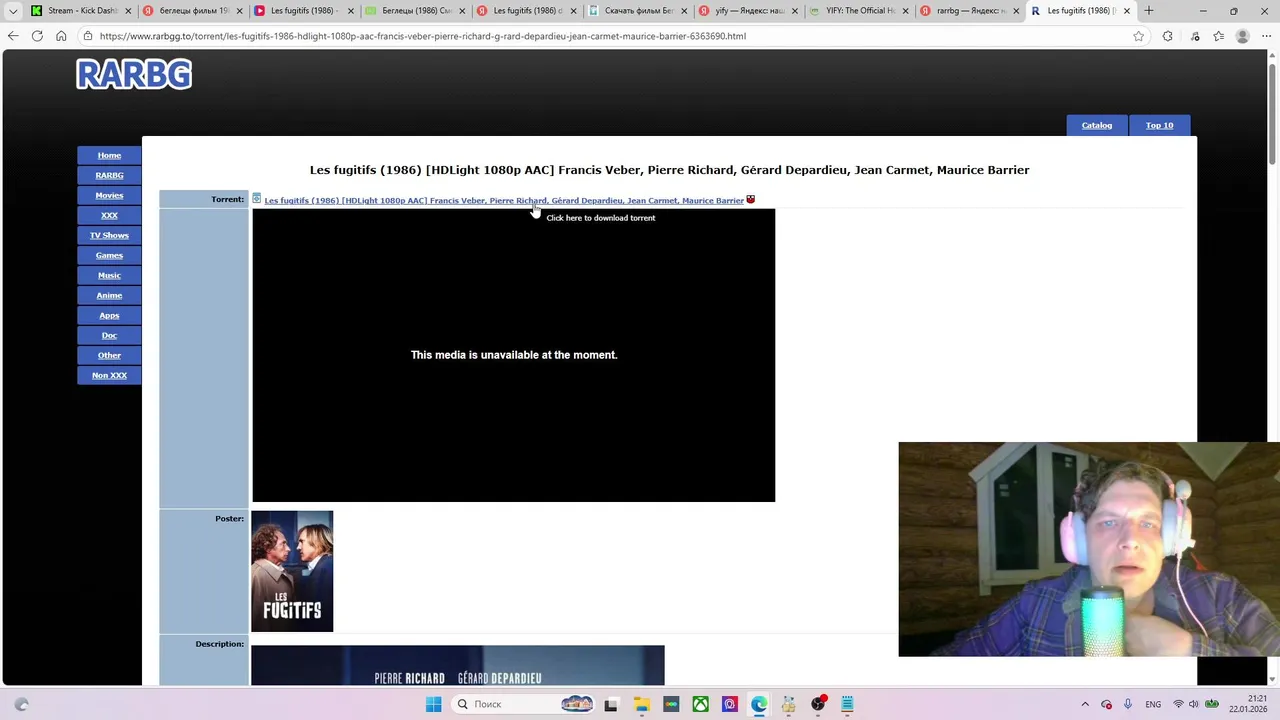Open the Non XXX category link
Screen dimensions: 1280x720
click(109, 375)
